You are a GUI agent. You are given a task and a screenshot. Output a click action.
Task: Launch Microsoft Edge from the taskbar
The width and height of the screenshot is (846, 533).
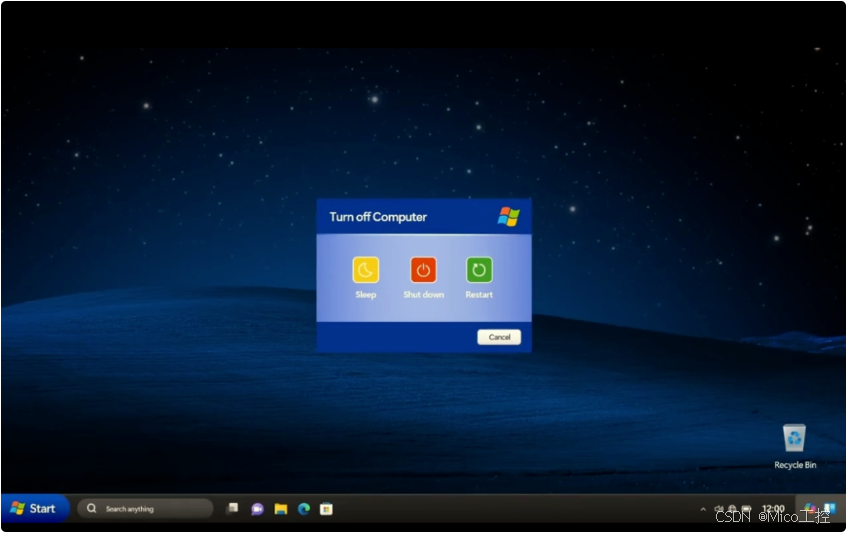304,509
